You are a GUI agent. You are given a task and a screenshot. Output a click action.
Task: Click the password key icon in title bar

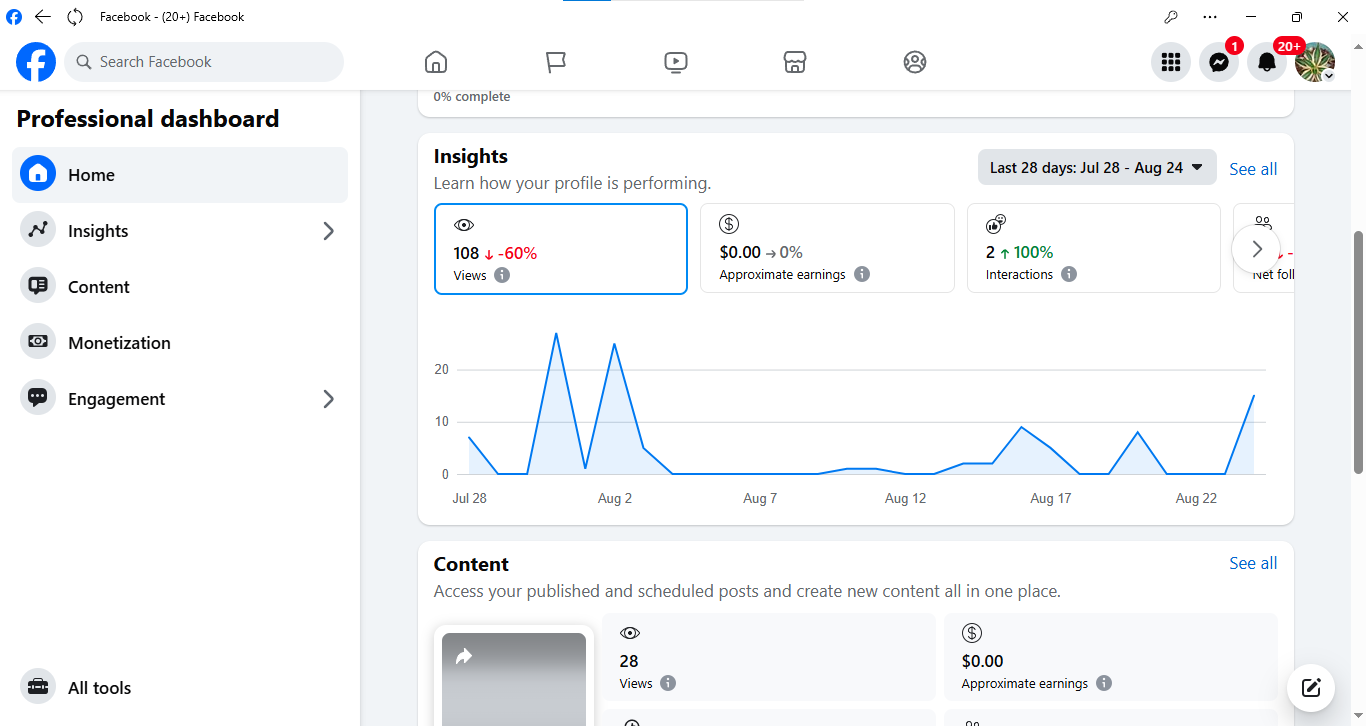[x=1171, y=17]
